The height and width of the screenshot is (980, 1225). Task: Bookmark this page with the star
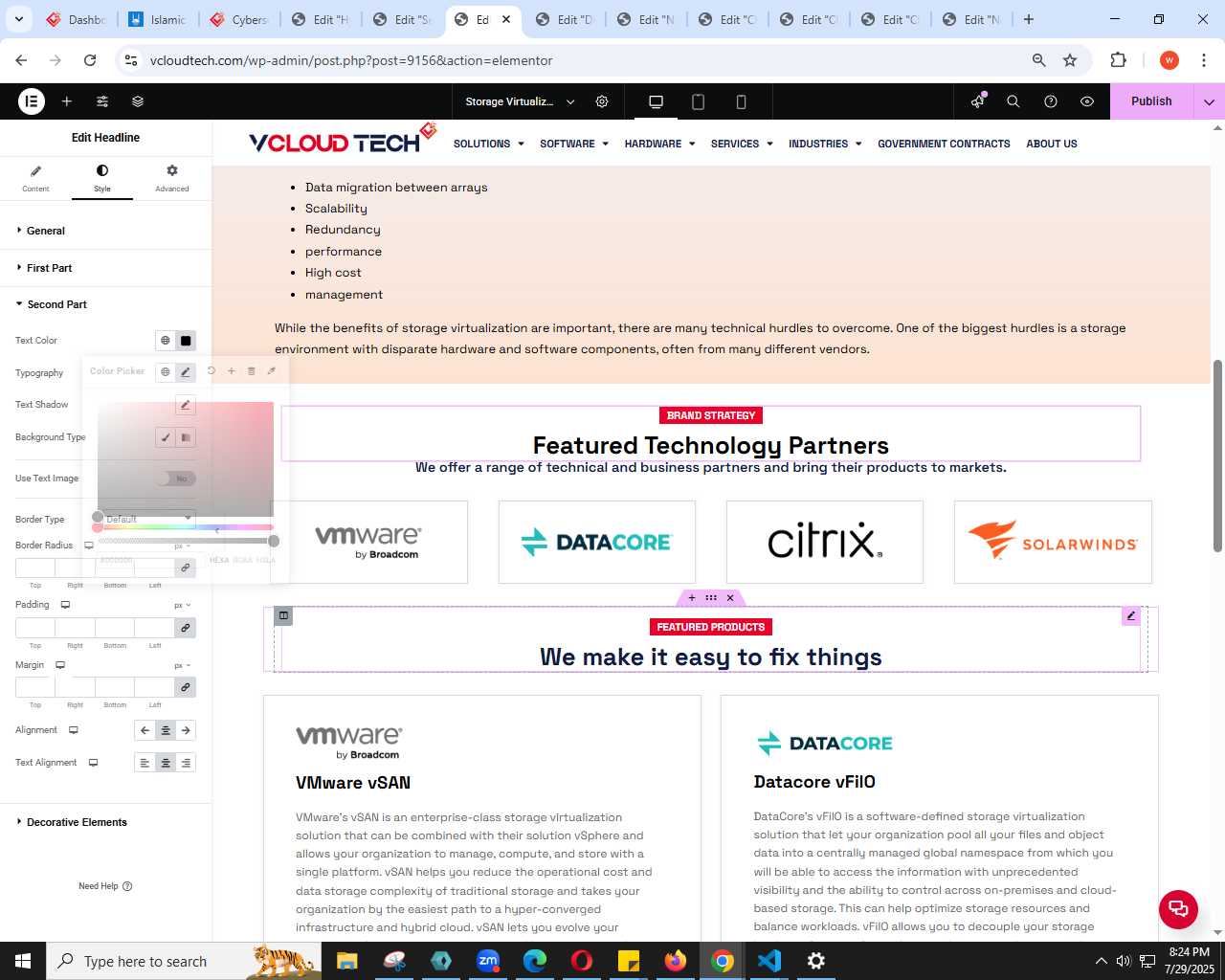click(x=1070, y=60)
